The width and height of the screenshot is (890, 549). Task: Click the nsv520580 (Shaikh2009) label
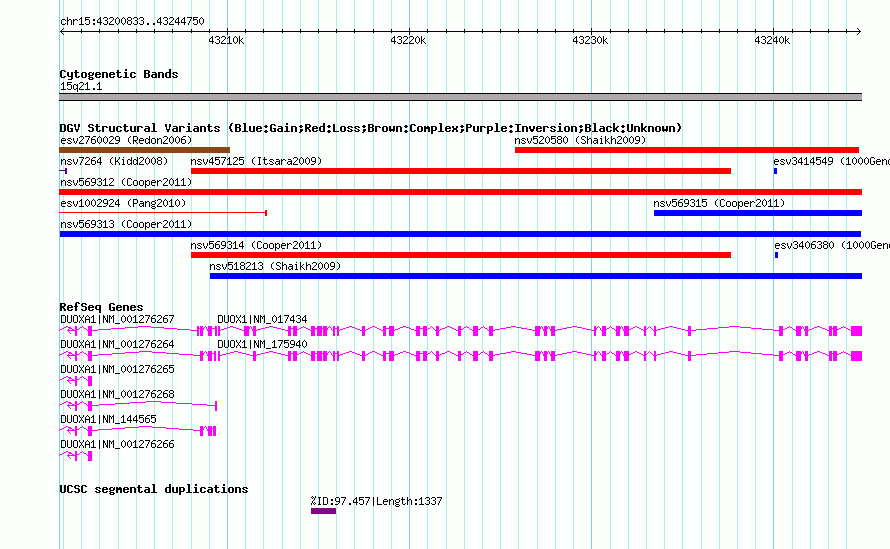[580, 140]
